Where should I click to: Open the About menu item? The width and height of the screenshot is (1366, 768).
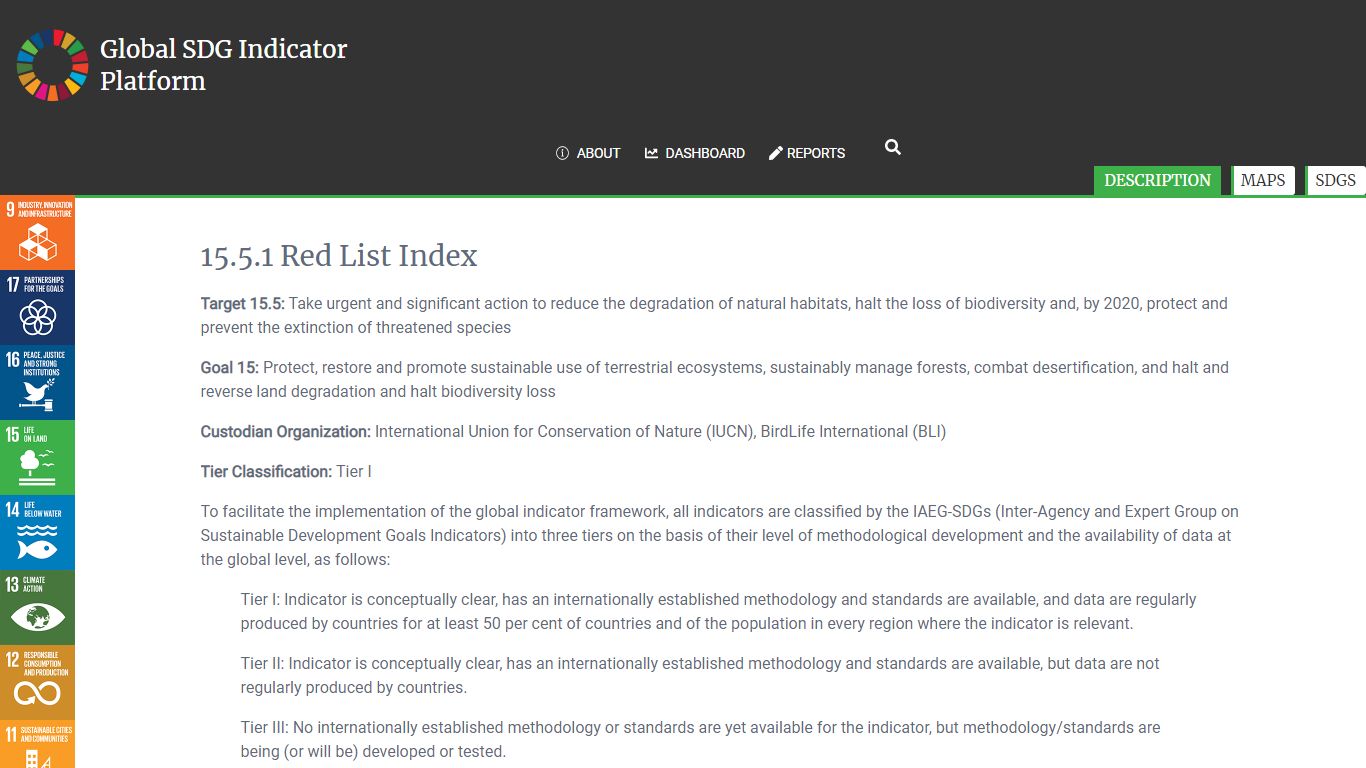point(588,153)
